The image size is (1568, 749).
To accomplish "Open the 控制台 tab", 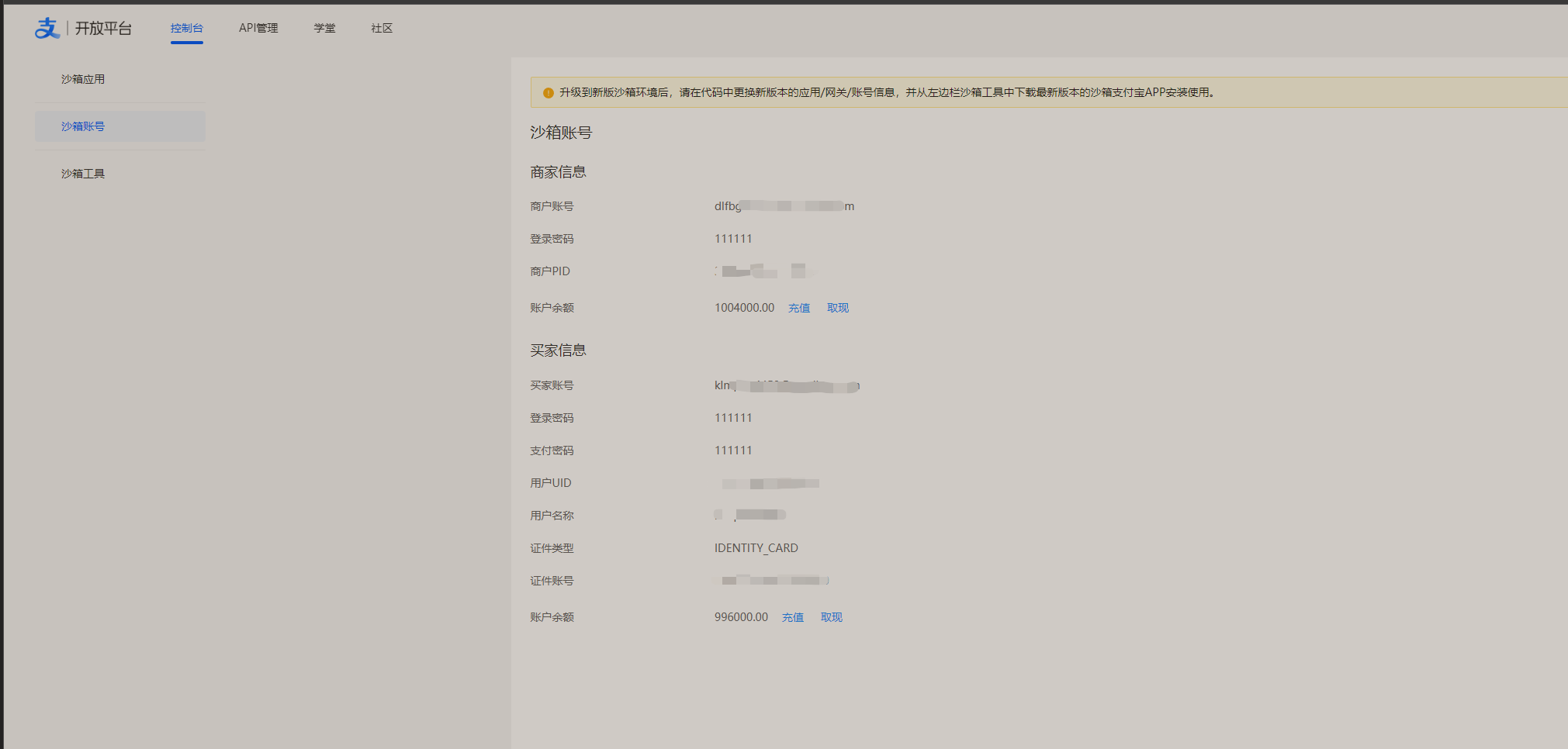I will [x=187, y=28].
